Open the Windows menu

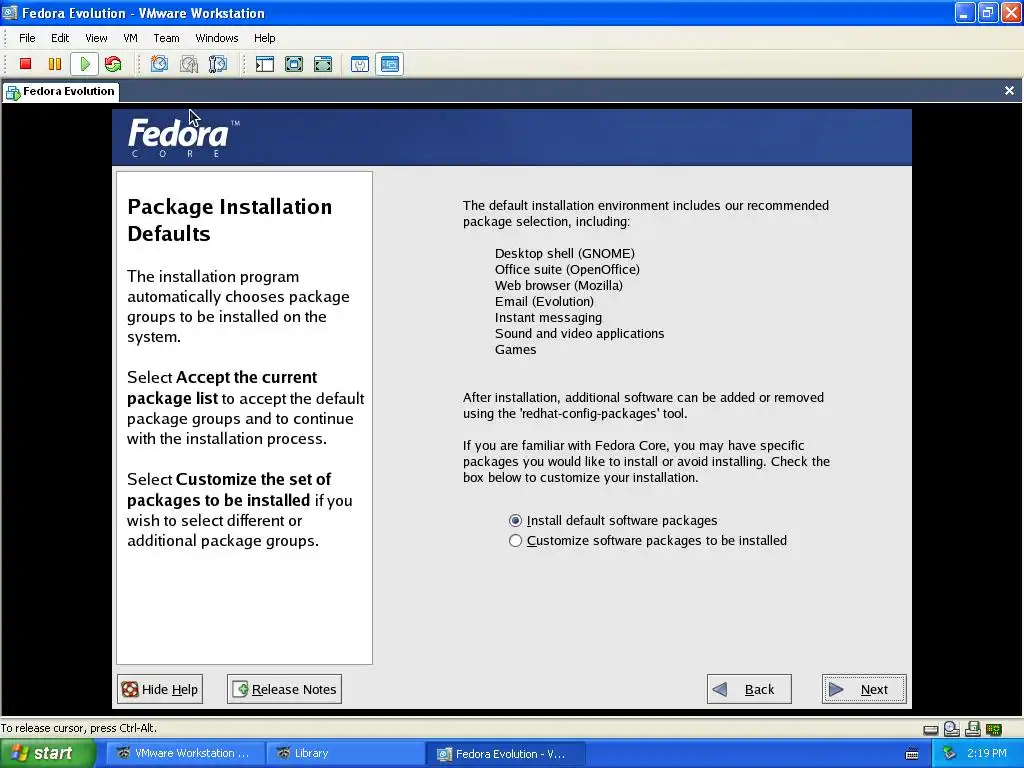click(x=217, y=38)
